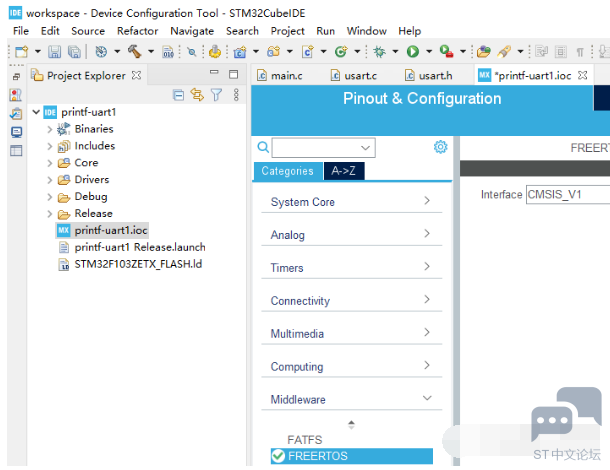
Task: Open the Edit menu
Action: tap(50, 31)
